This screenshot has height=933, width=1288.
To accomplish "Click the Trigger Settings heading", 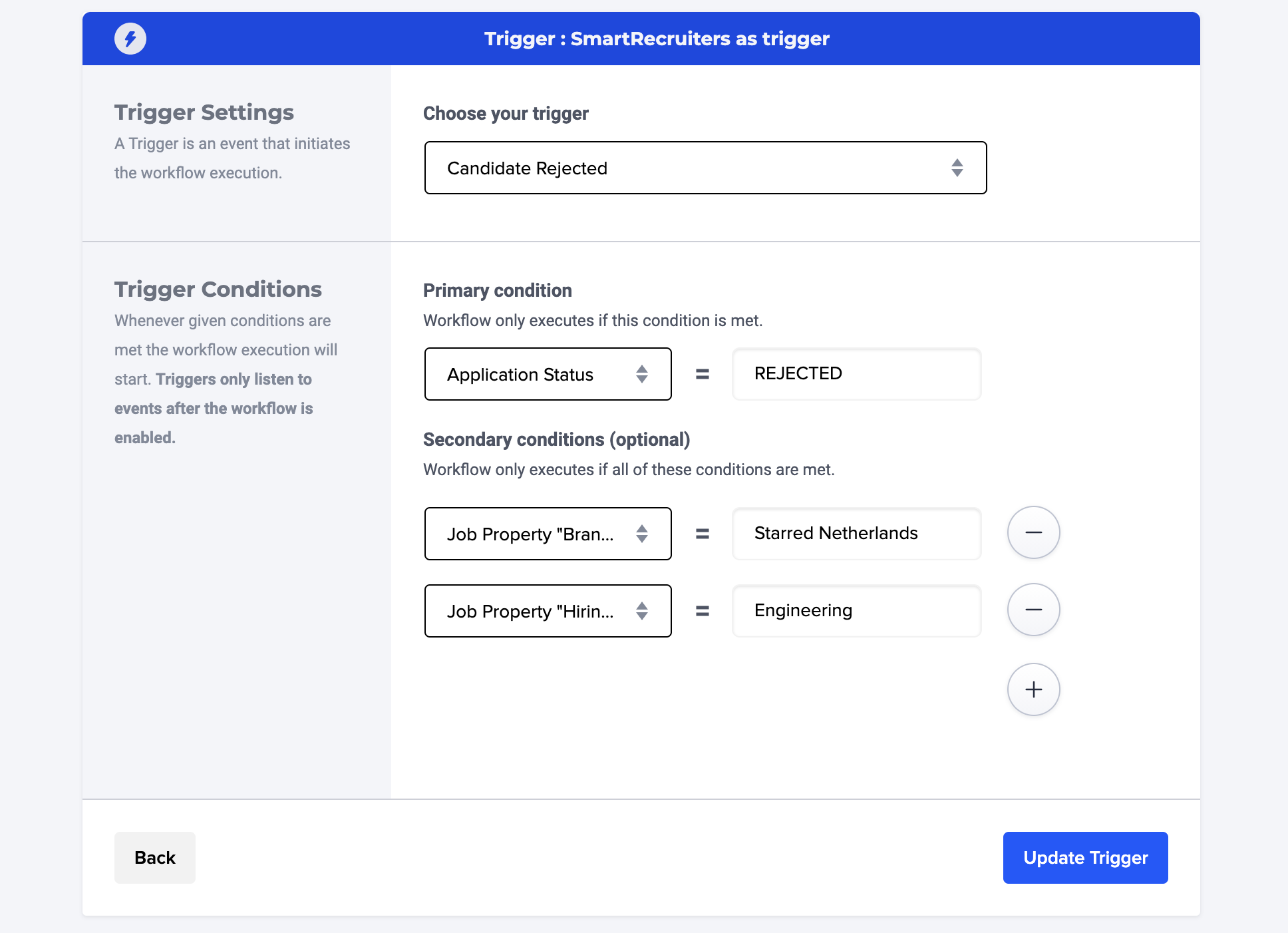I will pos(204,112).
